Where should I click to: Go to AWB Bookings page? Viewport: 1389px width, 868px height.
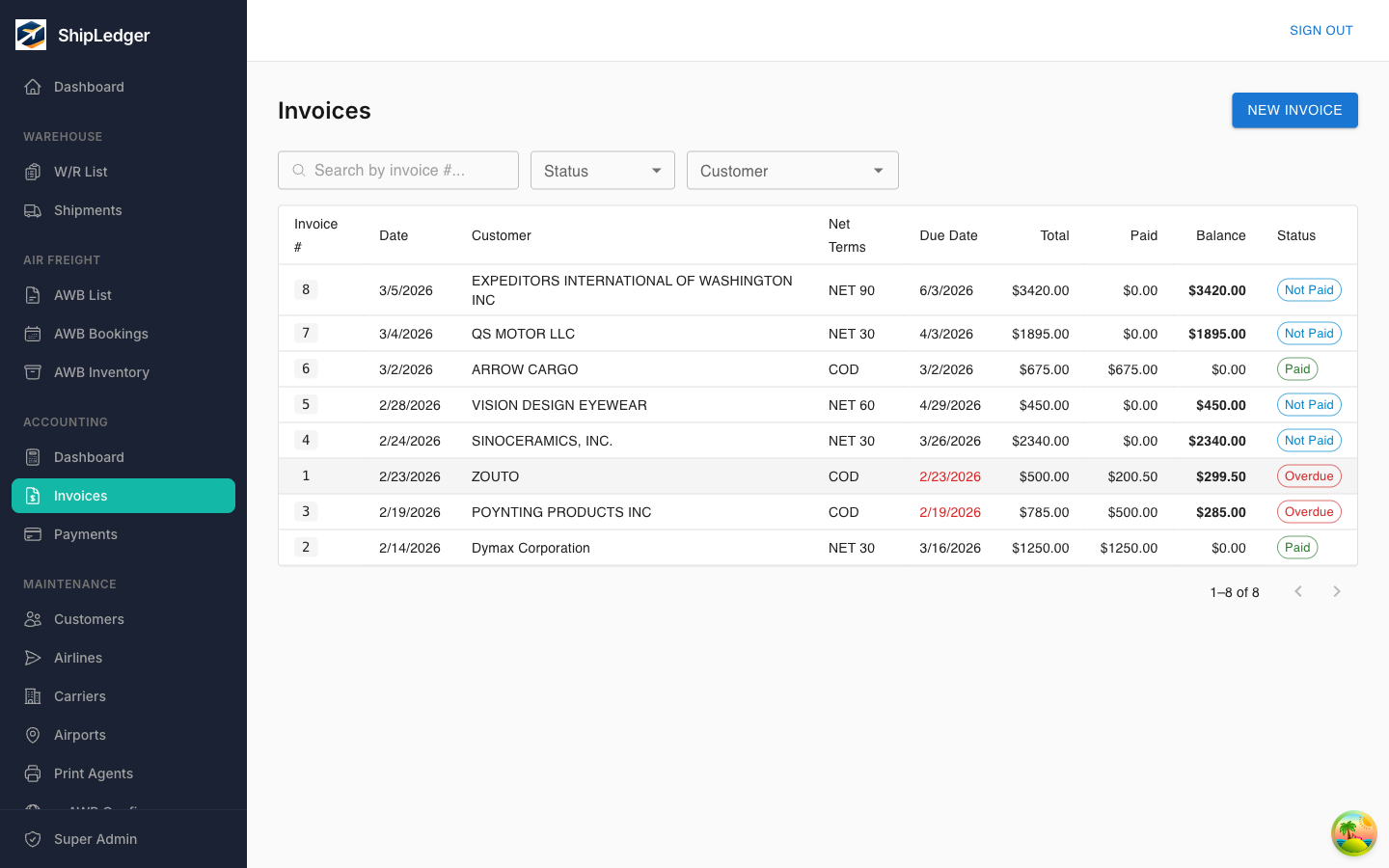[123, 334]
